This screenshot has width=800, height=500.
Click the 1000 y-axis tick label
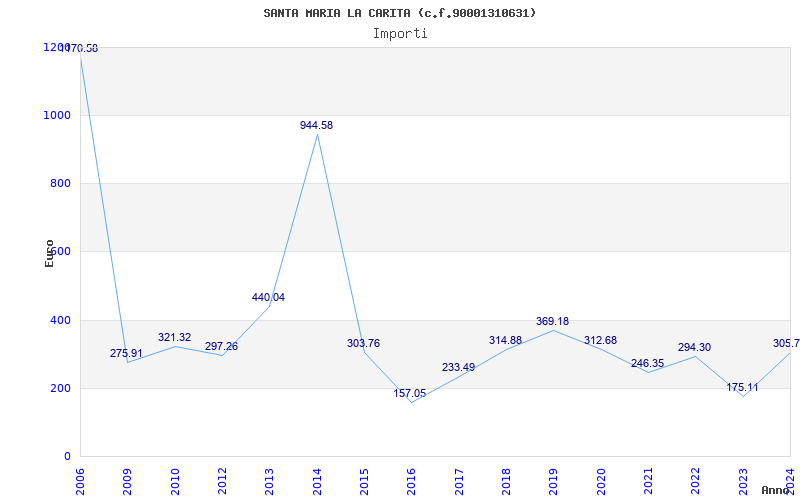57,115
